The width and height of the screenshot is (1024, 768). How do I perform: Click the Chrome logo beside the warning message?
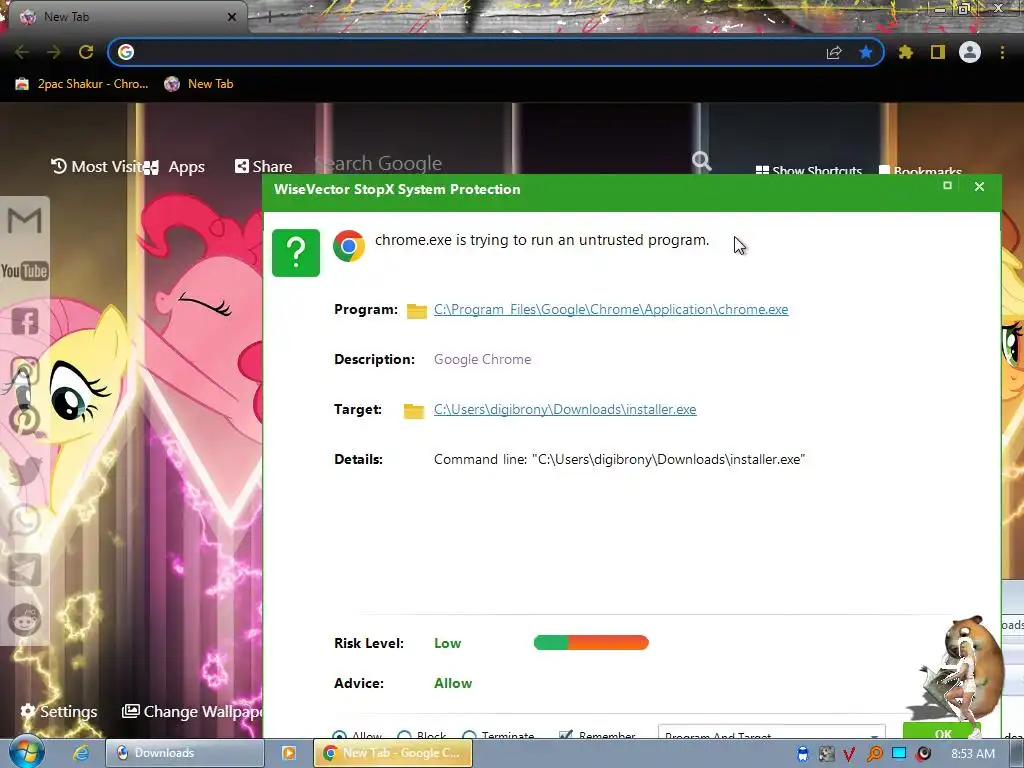click(349, 246)
